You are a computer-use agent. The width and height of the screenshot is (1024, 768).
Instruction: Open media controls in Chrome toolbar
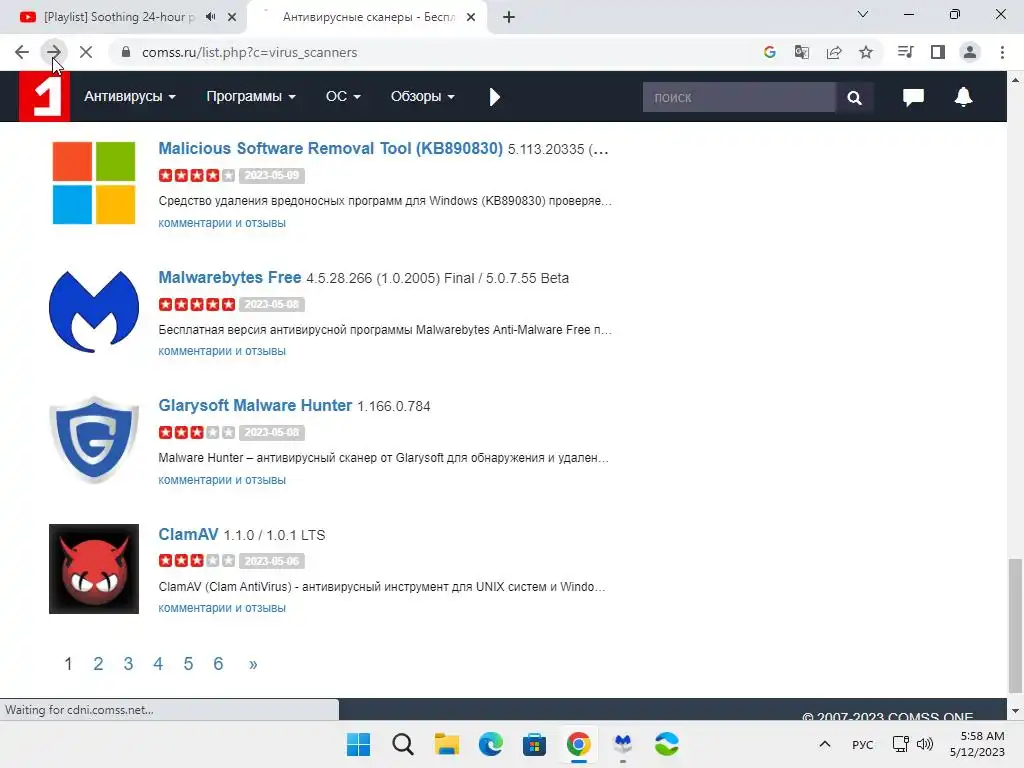coord(905,52)
